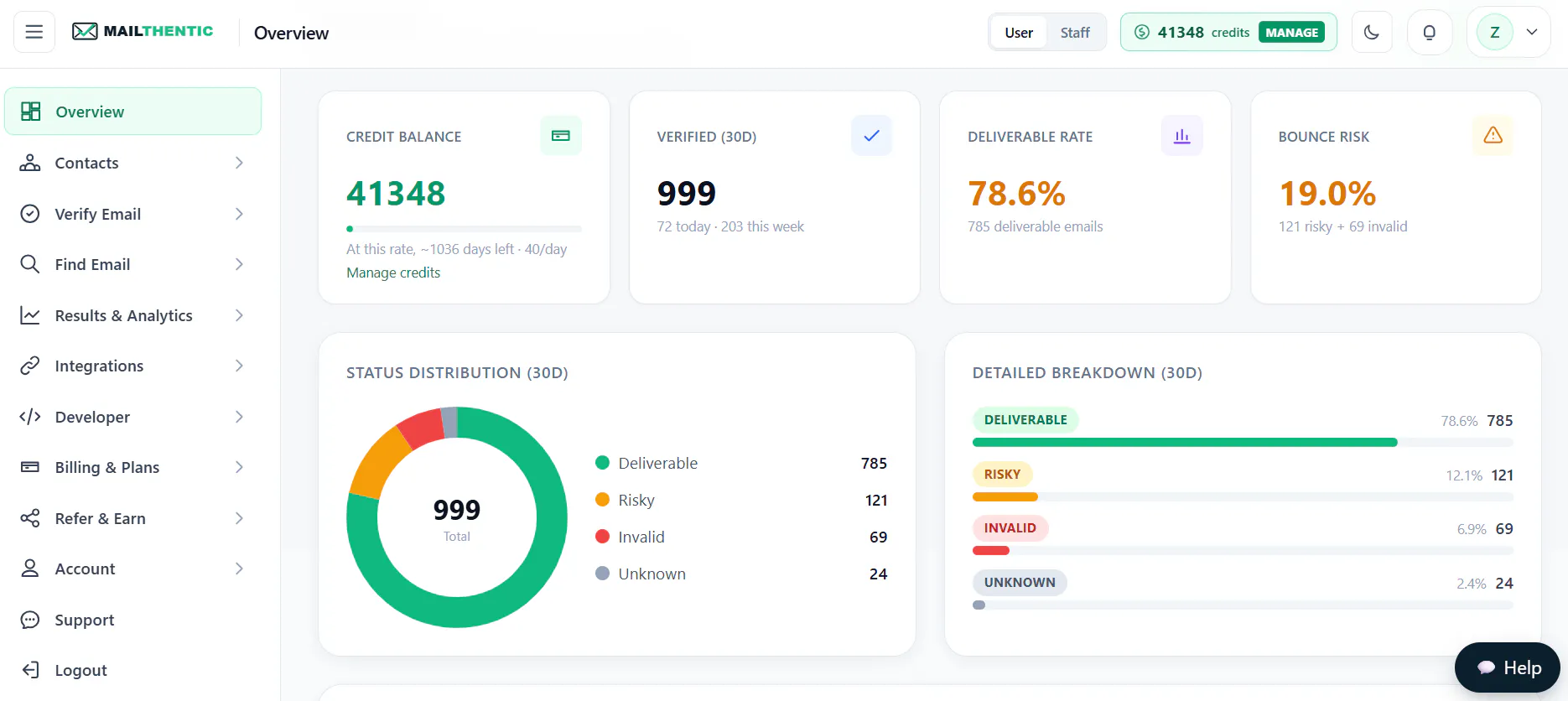Switch to User mode
The height and width of the screenshot is (701, 1568).
pos(1019,33)
